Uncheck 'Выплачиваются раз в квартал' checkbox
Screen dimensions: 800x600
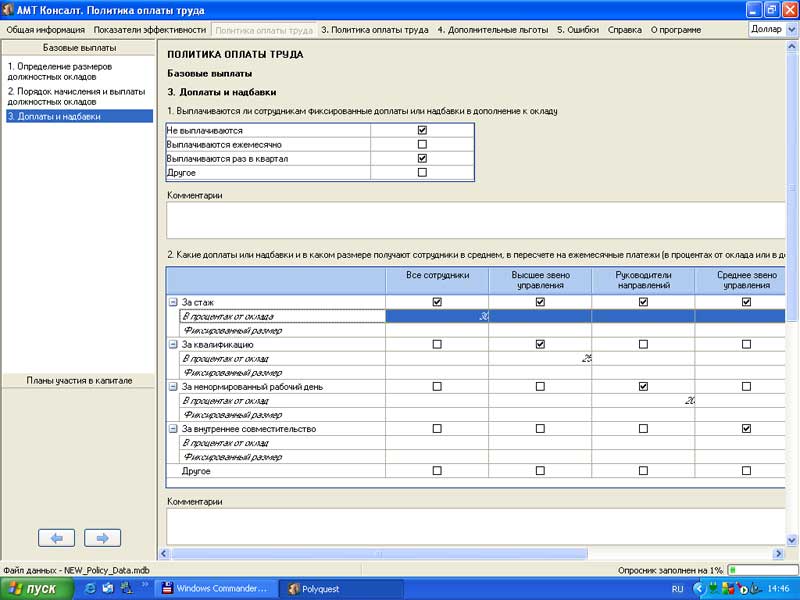pos(422,158)
